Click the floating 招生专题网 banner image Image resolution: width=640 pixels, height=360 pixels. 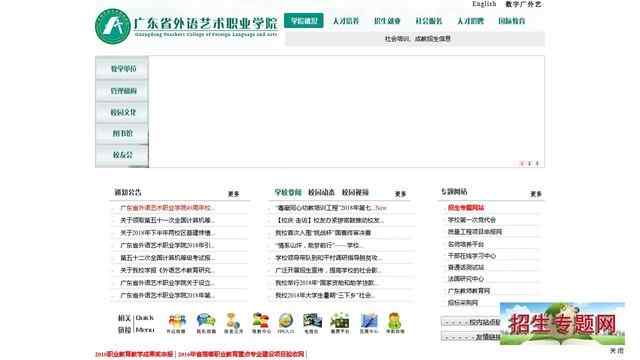pyautogui.click(x=562, y=324)
